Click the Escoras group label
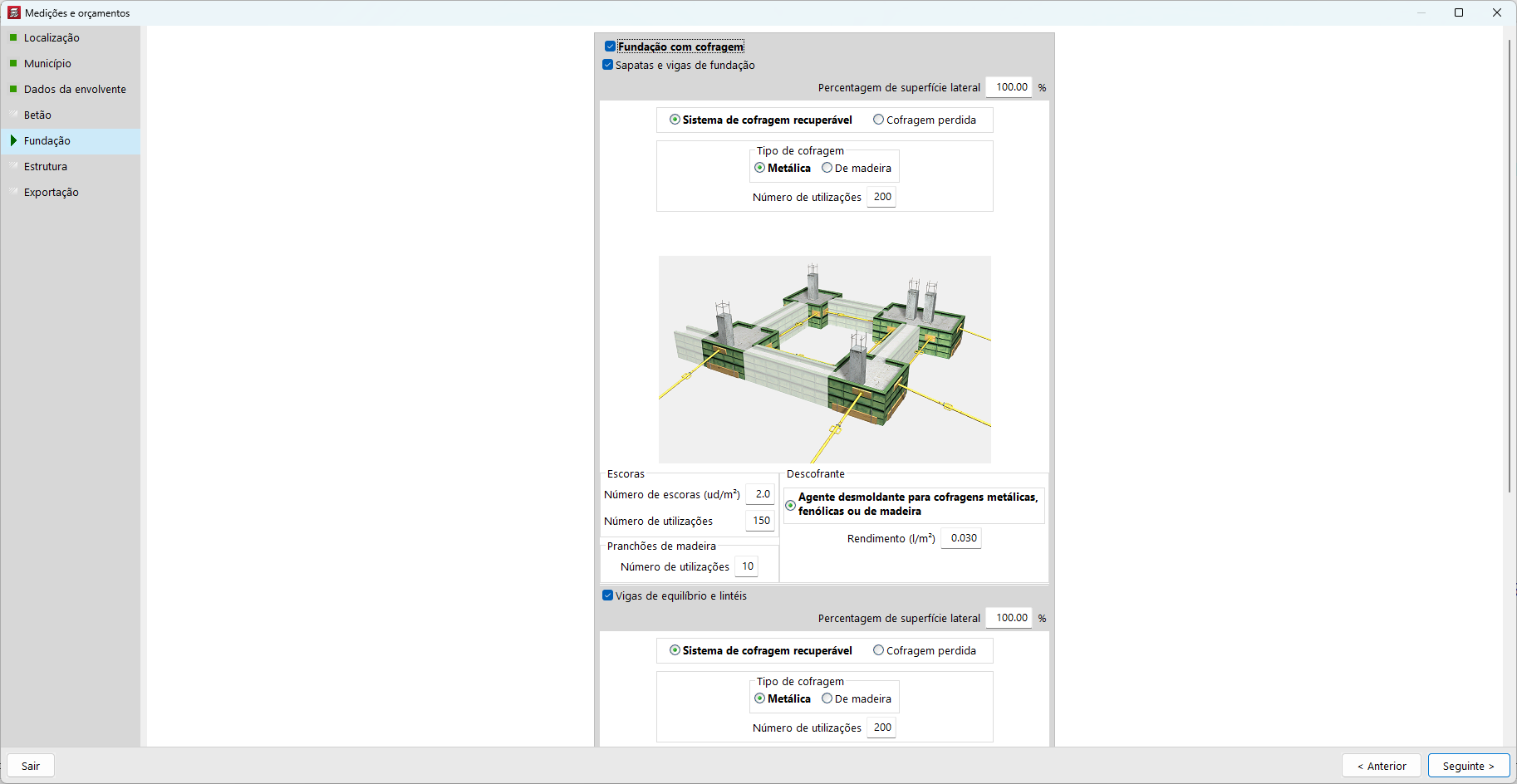 coord(626,474)
